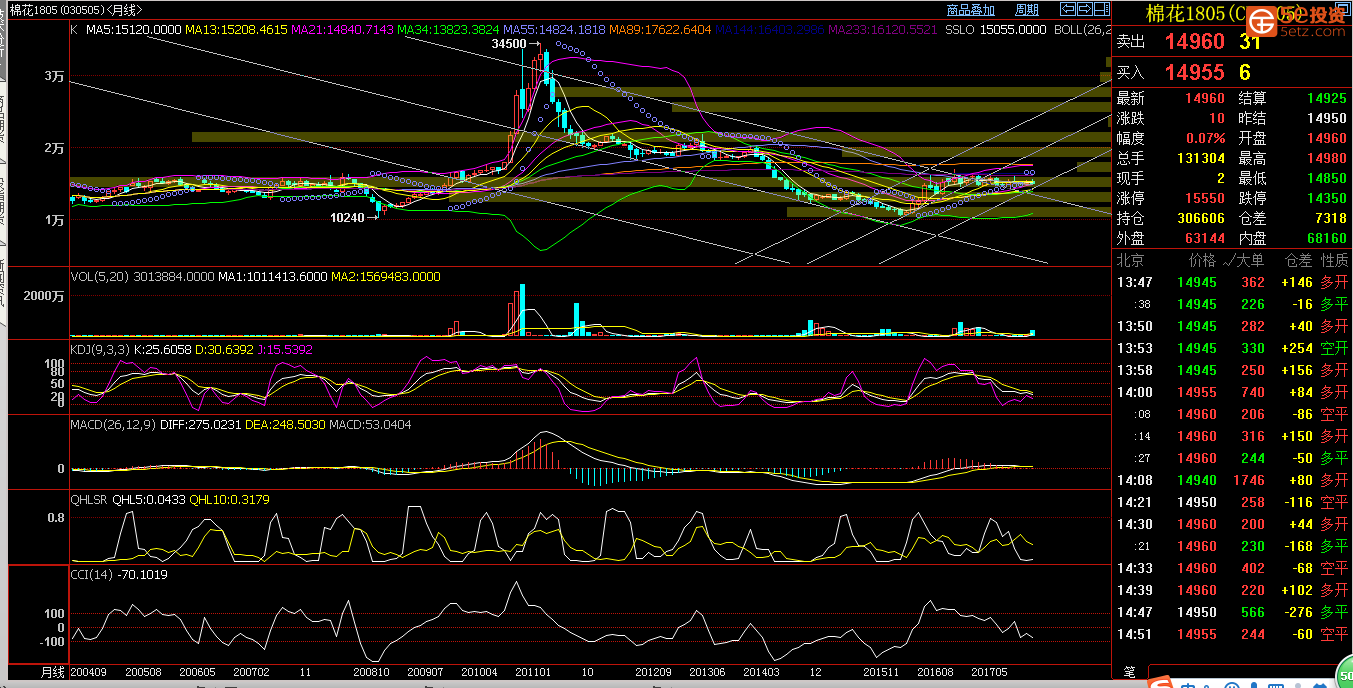Click the CCI(14) -70.1019 indicator label
Viewport: 1353px width, 688px height.
[119, 574]
